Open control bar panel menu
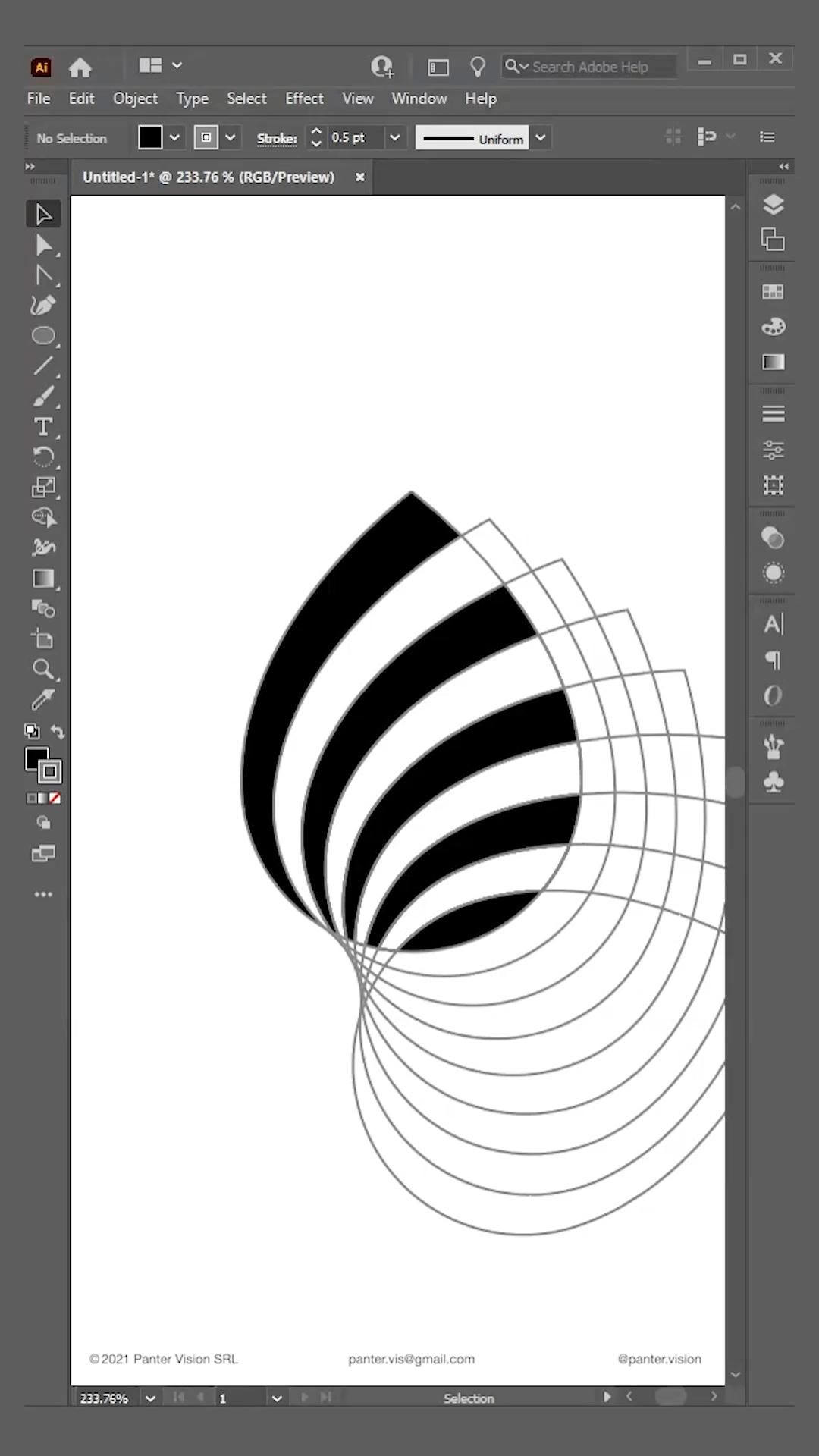Image resolution: width=819 pixels, height=1456 pixels. pyautogui.click(x=767, y=137)
